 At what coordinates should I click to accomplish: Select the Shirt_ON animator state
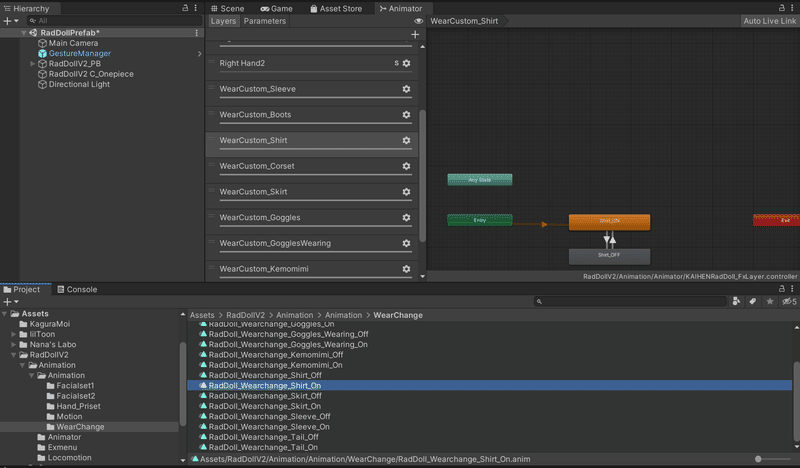pyautogui.click(x=609, y=221)
